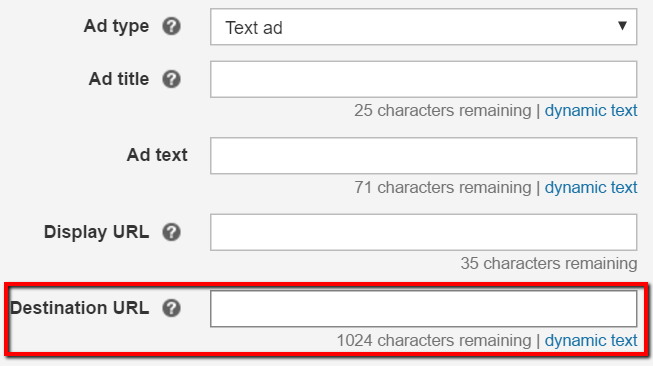Open the help tooltip for Ad title
The image size is (653, 366).
[x=171, y=79]
